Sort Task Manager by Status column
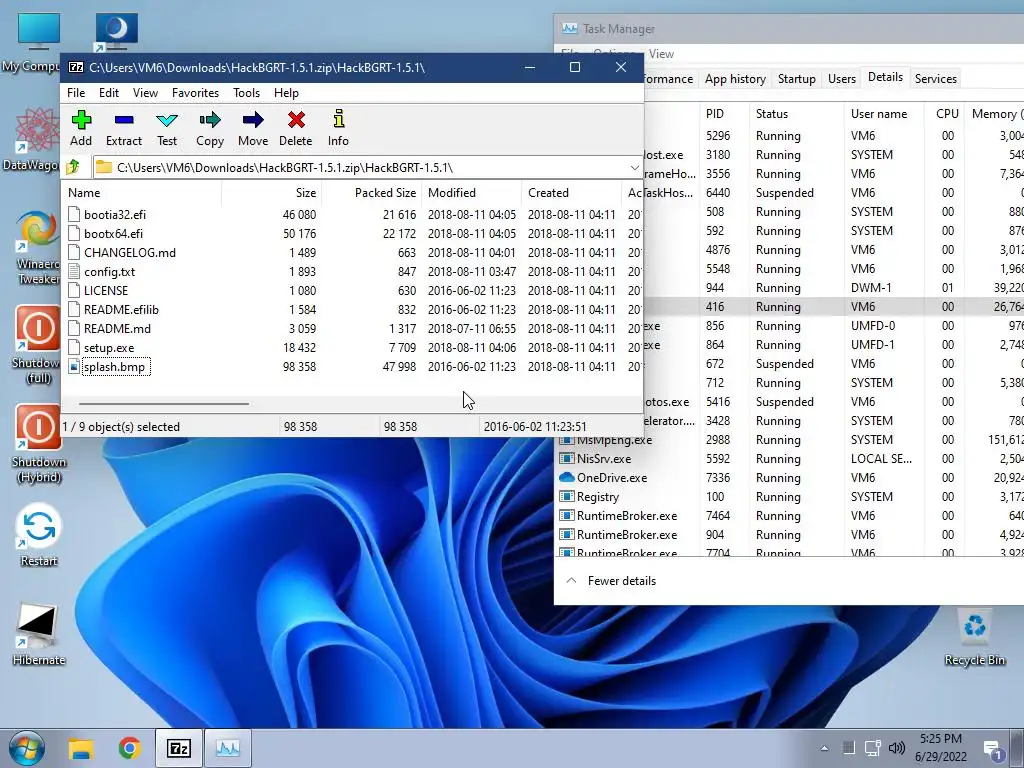This screenshot has height=768, width=1024. click(x=796, y=114)
